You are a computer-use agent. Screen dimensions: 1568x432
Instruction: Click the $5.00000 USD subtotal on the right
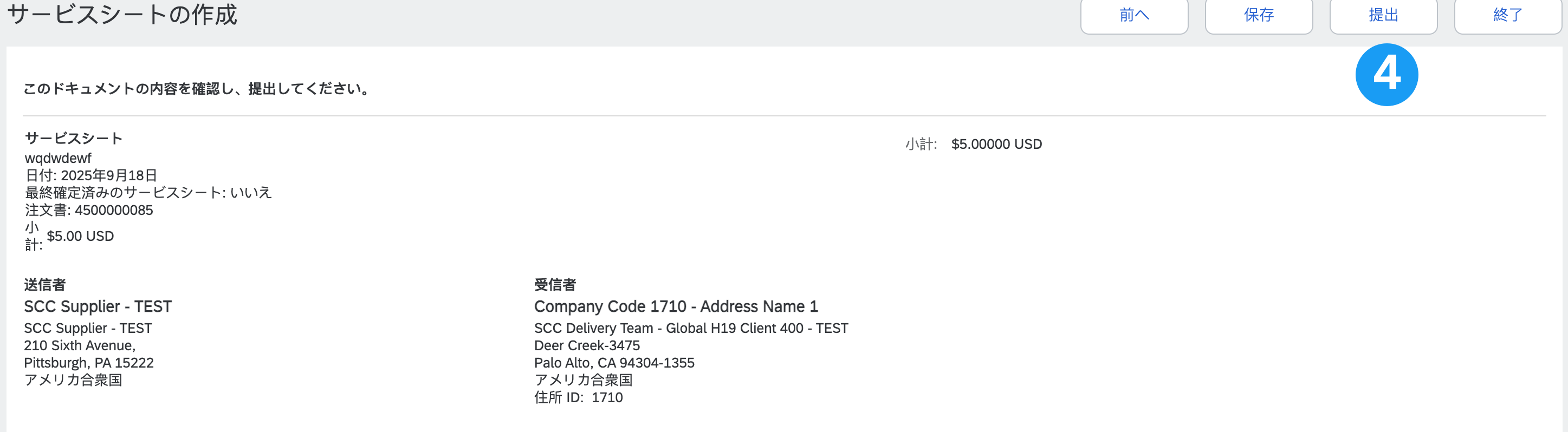996,144
